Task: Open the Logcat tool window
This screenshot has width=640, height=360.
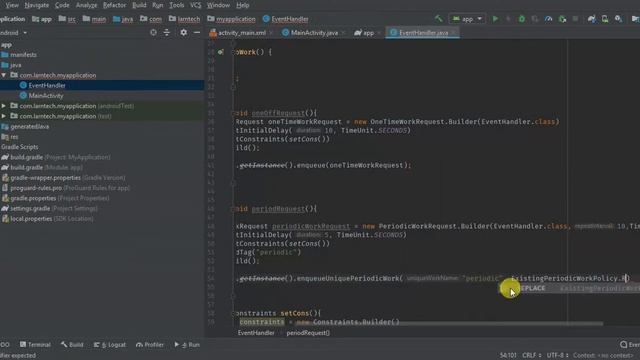Action: [x=110, y=344]
